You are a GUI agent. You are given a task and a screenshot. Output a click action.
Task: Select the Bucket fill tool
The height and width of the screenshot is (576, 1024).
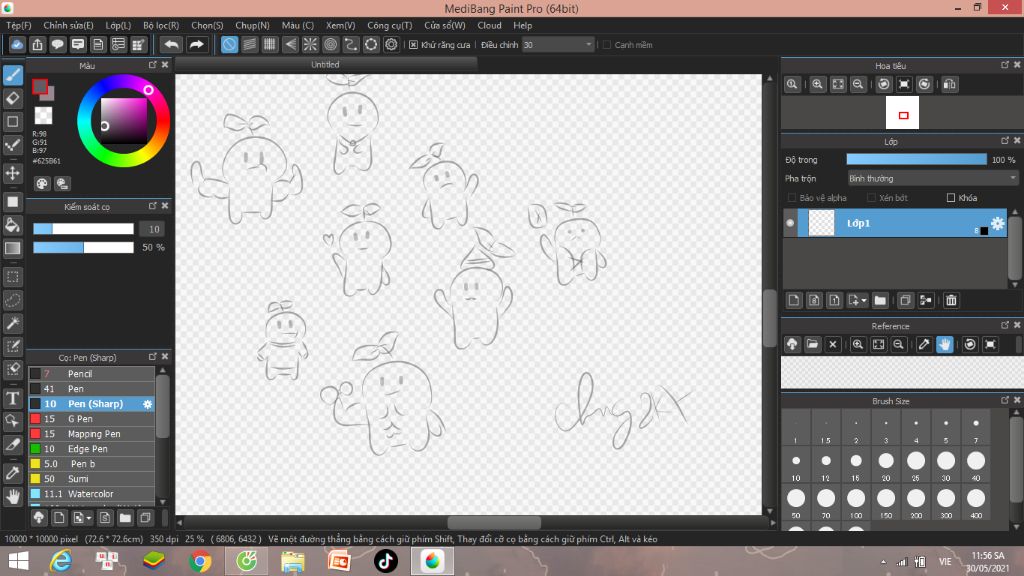click(13, 225)
